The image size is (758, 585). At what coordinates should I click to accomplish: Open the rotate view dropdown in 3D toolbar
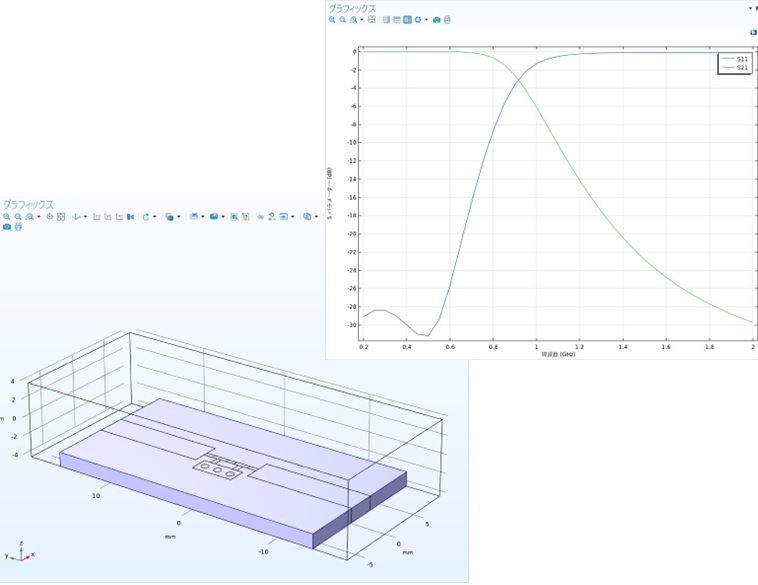tap(155, 217)
